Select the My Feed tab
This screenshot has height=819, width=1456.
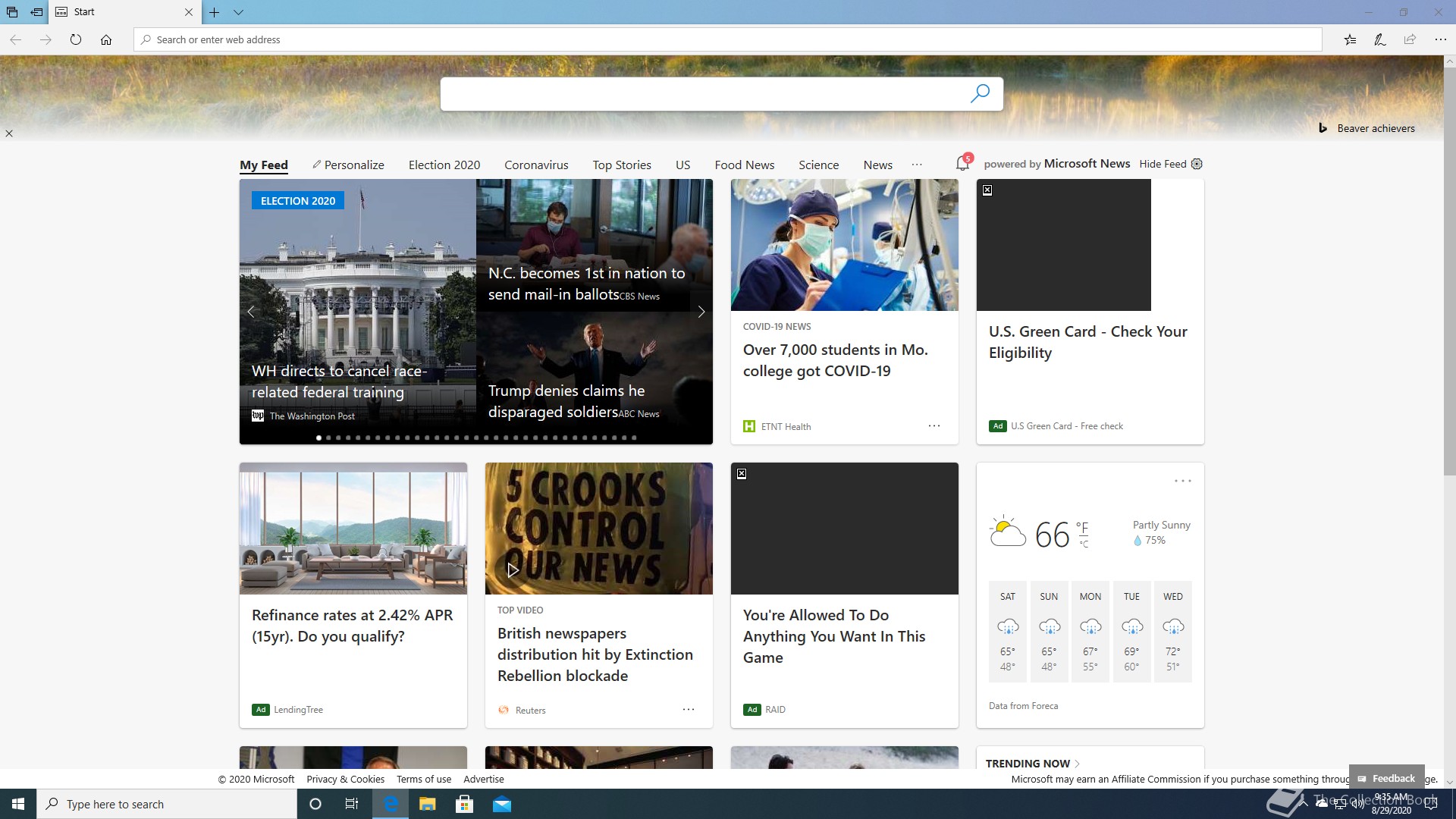[x=264, y=165]
